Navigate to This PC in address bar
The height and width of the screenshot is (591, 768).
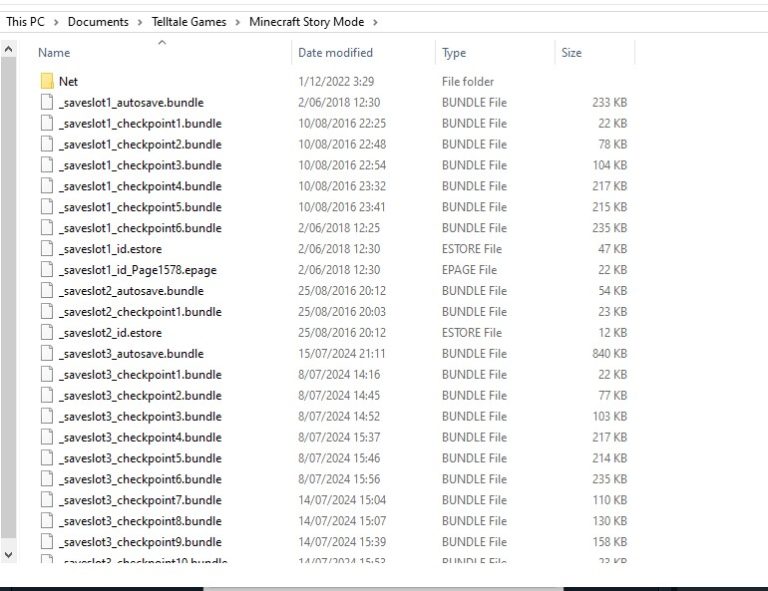25,22
